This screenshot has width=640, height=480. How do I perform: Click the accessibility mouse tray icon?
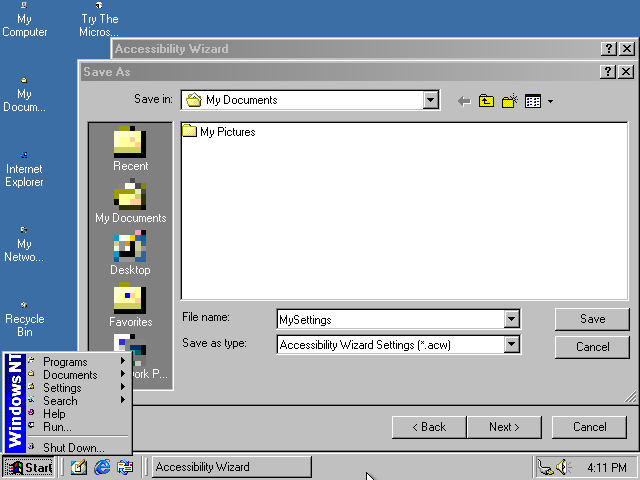point(545,467)
